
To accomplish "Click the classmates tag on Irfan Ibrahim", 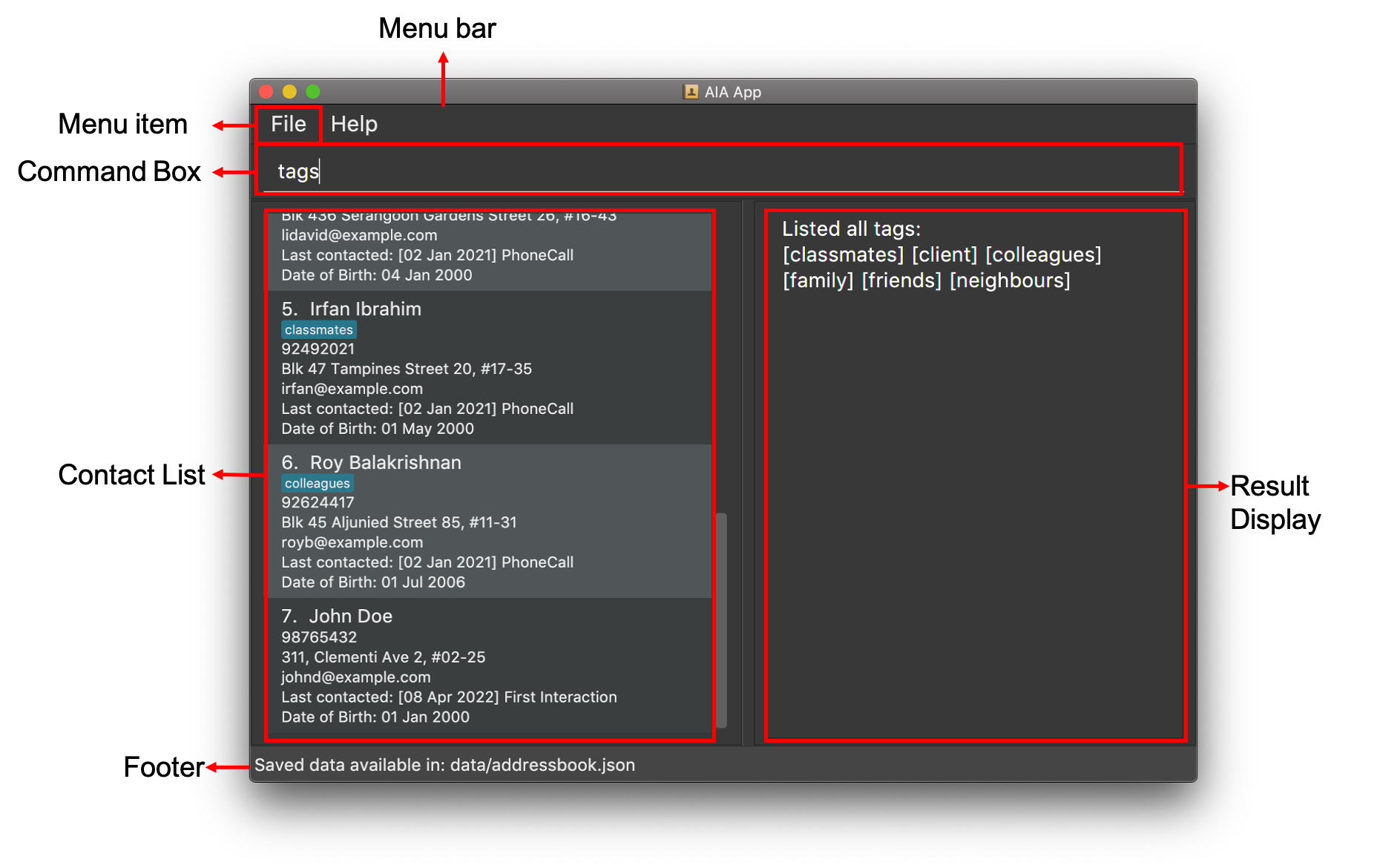I will coord(319,329).
